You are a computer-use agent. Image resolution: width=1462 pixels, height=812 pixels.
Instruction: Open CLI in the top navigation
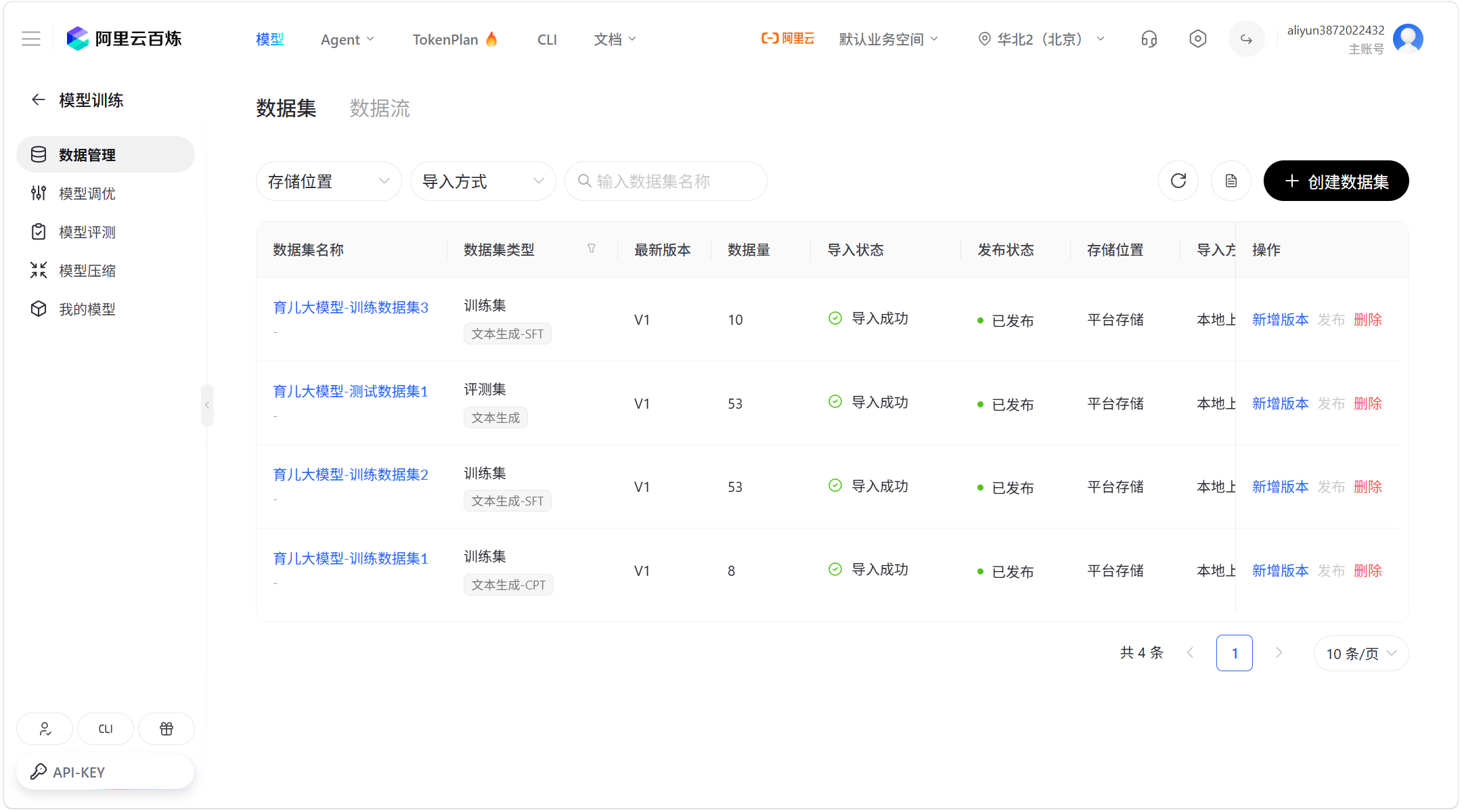click(547, 40)
